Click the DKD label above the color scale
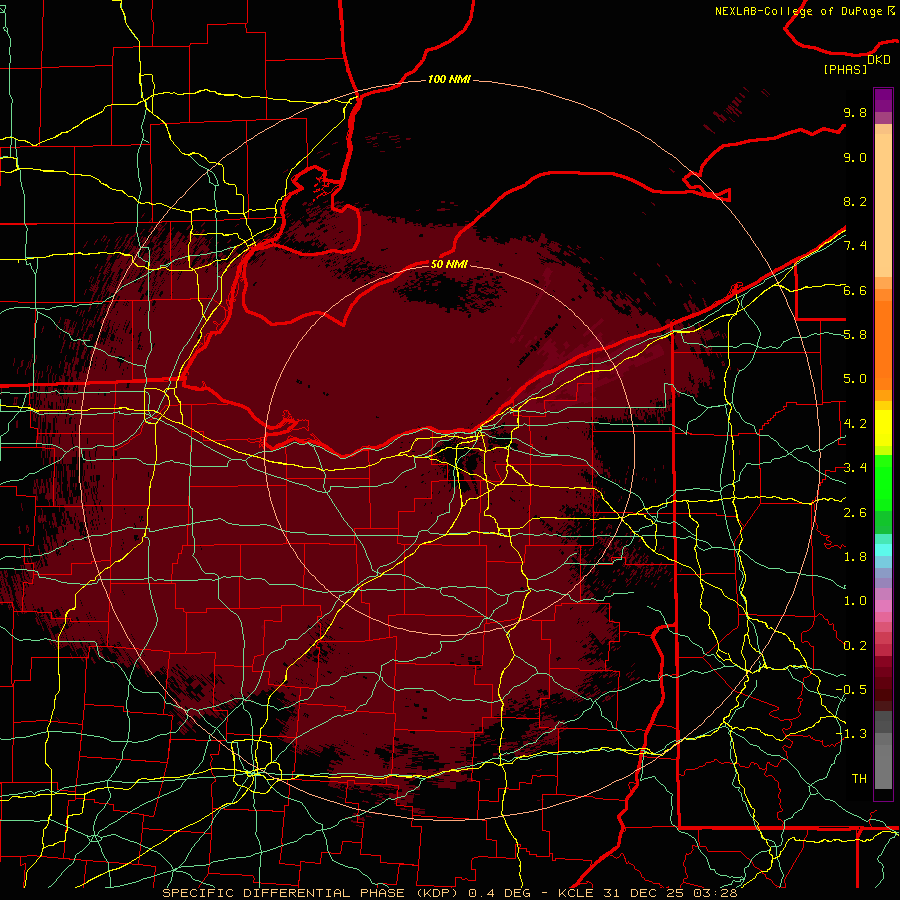Viewport: 900px width, 900px height. tap(879, 59)
